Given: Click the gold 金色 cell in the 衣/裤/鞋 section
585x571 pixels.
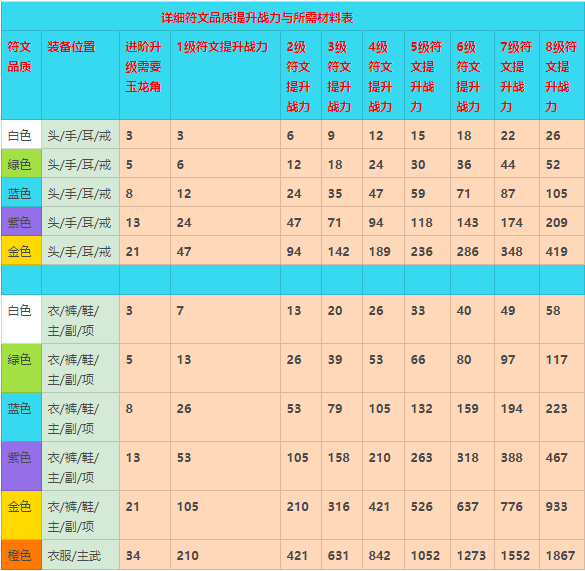Looking at the screenshot, I should [21, 515].
